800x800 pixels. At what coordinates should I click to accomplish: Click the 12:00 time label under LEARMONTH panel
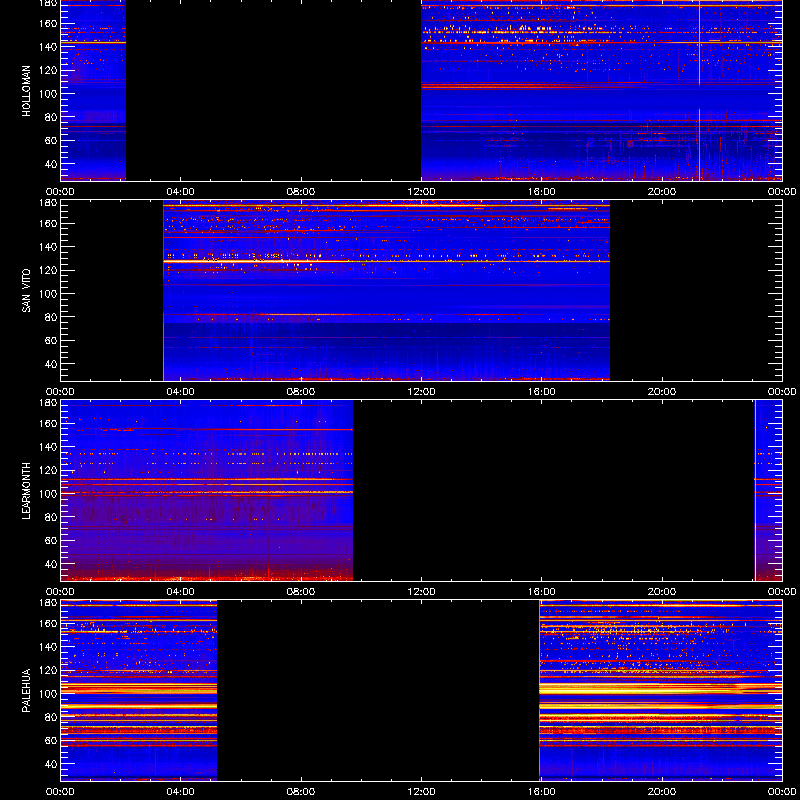pyautogui.click(x=421, y=592)
